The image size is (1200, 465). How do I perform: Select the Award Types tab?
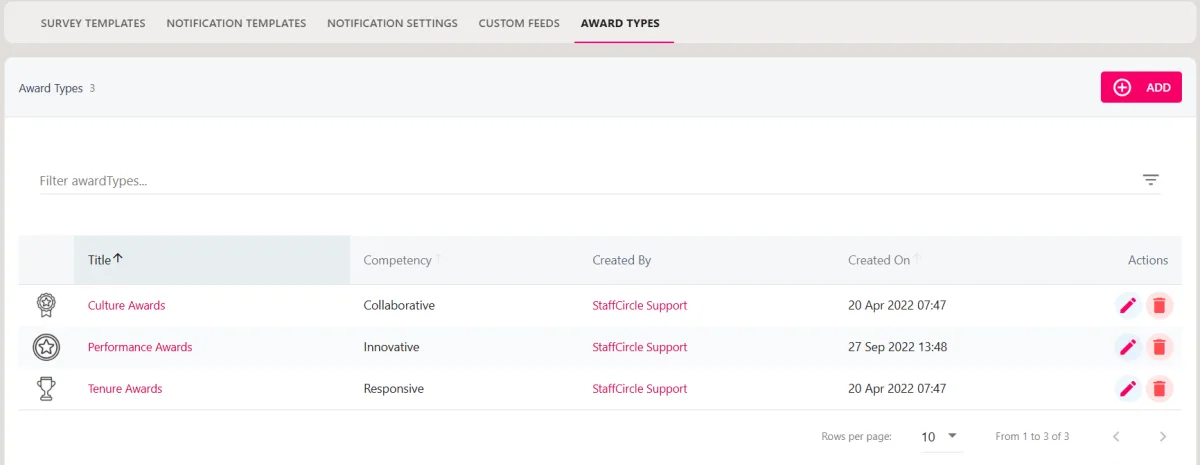(620, 23)
